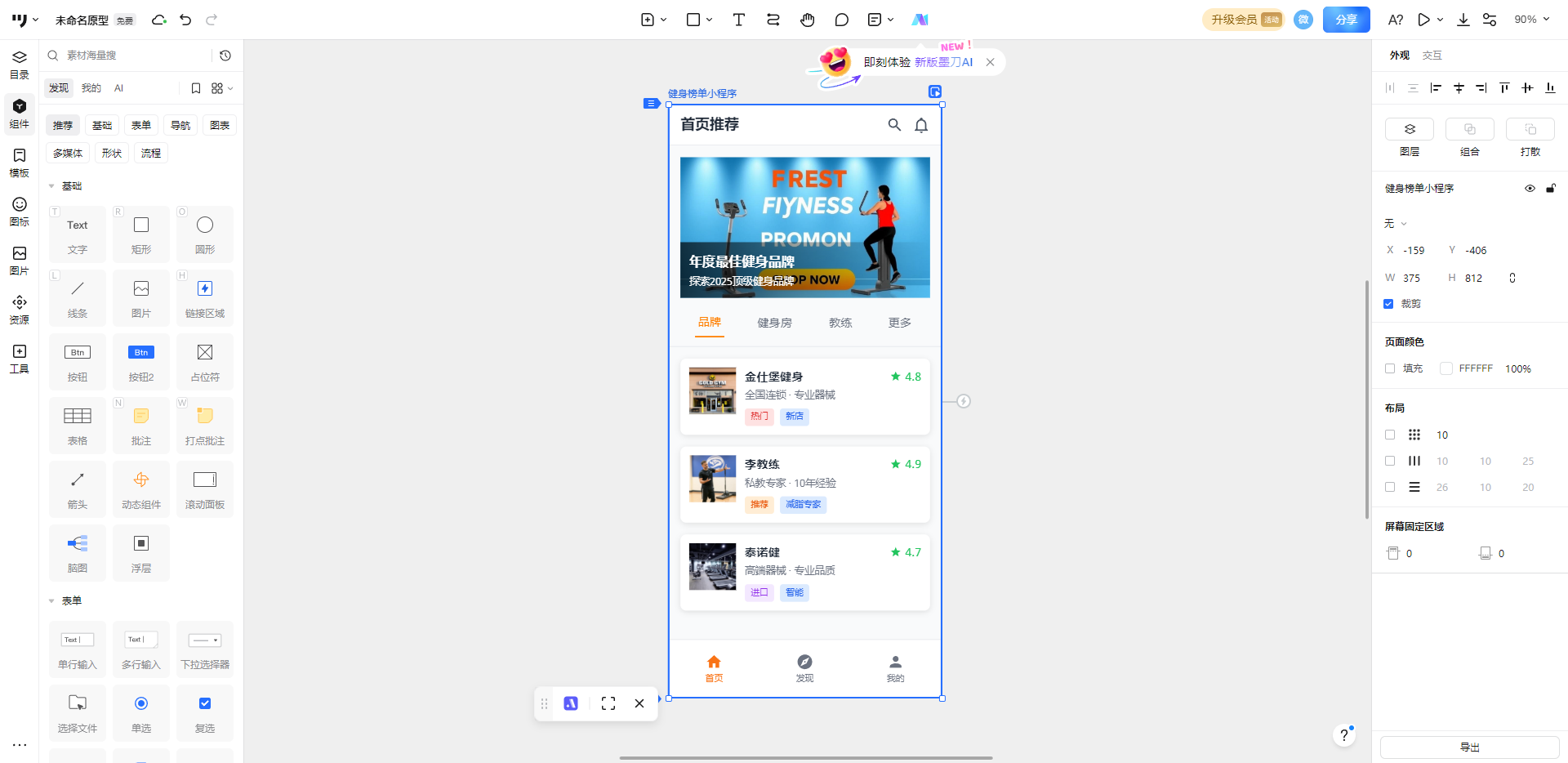Select the 多媒体 category filter
The width and height of the screenshot is (1568, 763).
pos(68,153)
